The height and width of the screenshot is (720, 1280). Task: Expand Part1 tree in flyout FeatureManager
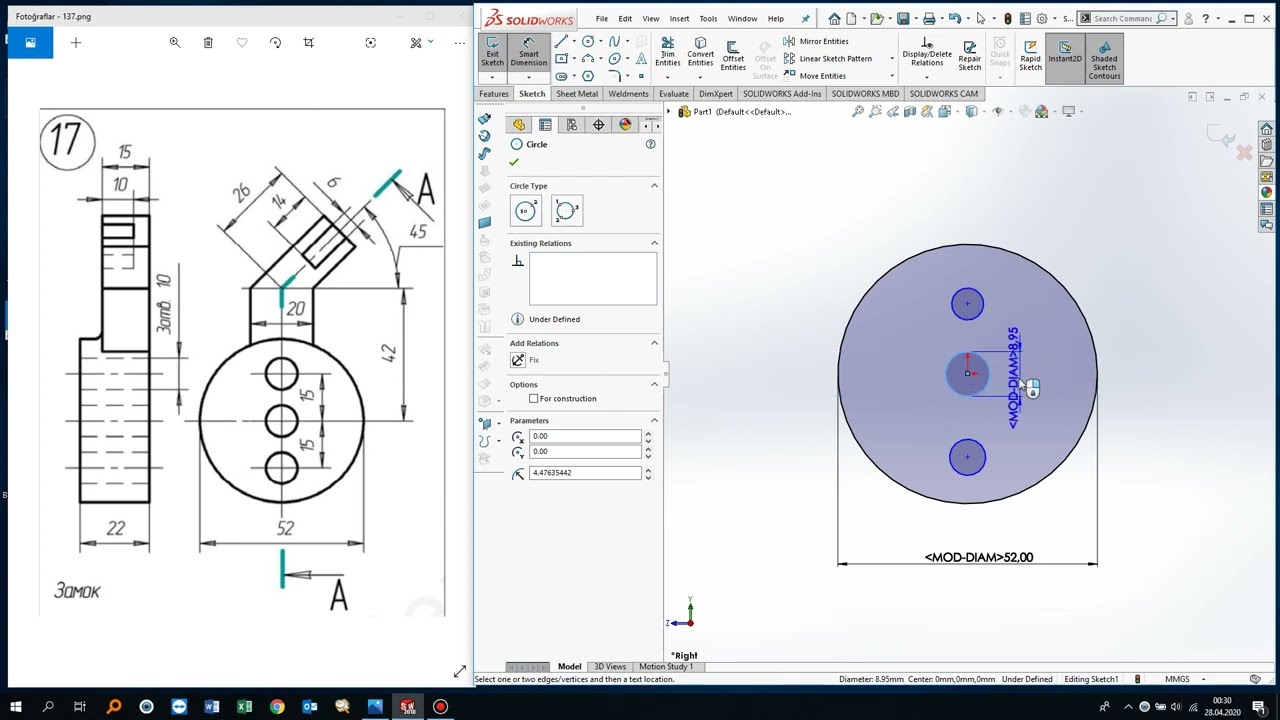[669, 112]
